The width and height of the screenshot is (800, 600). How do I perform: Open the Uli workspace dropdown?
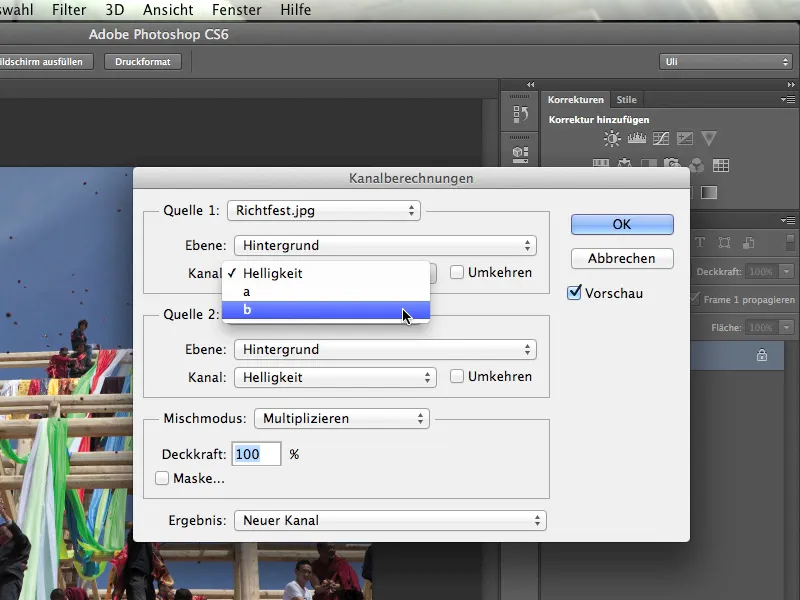(x=726, y=62)
